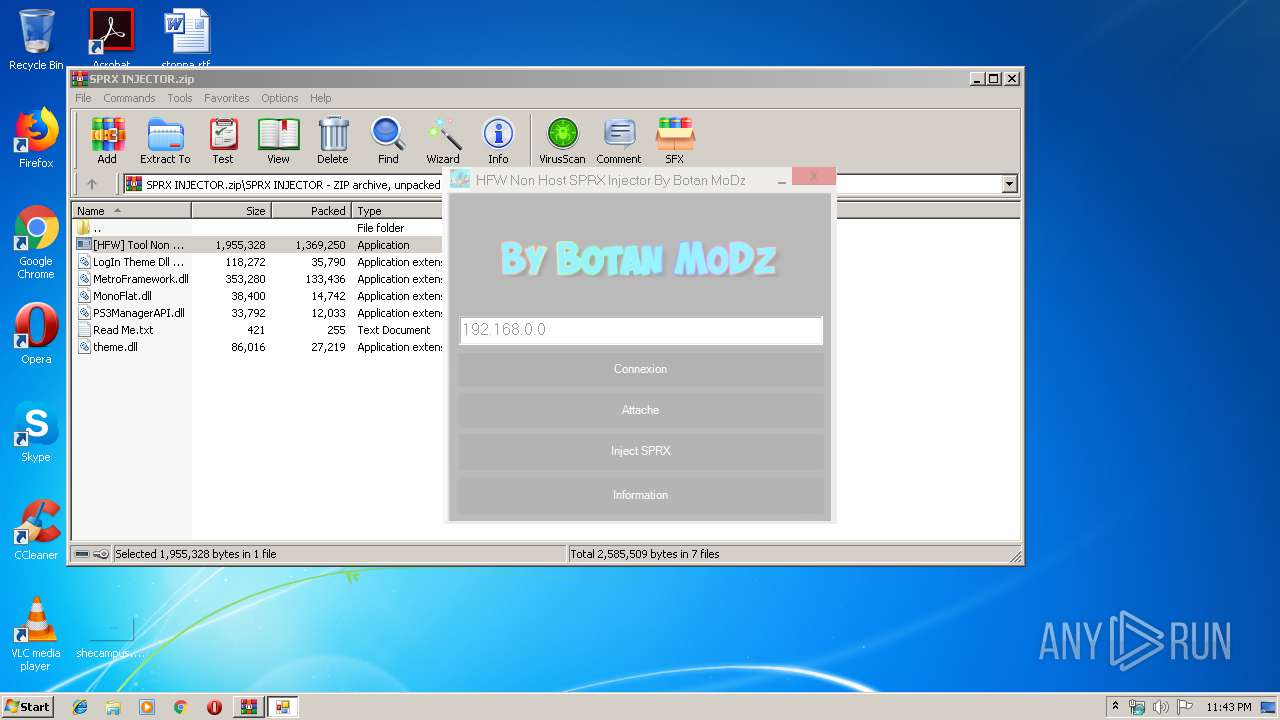
Task: Open Windows Media Player from the taskbar
Action: 147,707
